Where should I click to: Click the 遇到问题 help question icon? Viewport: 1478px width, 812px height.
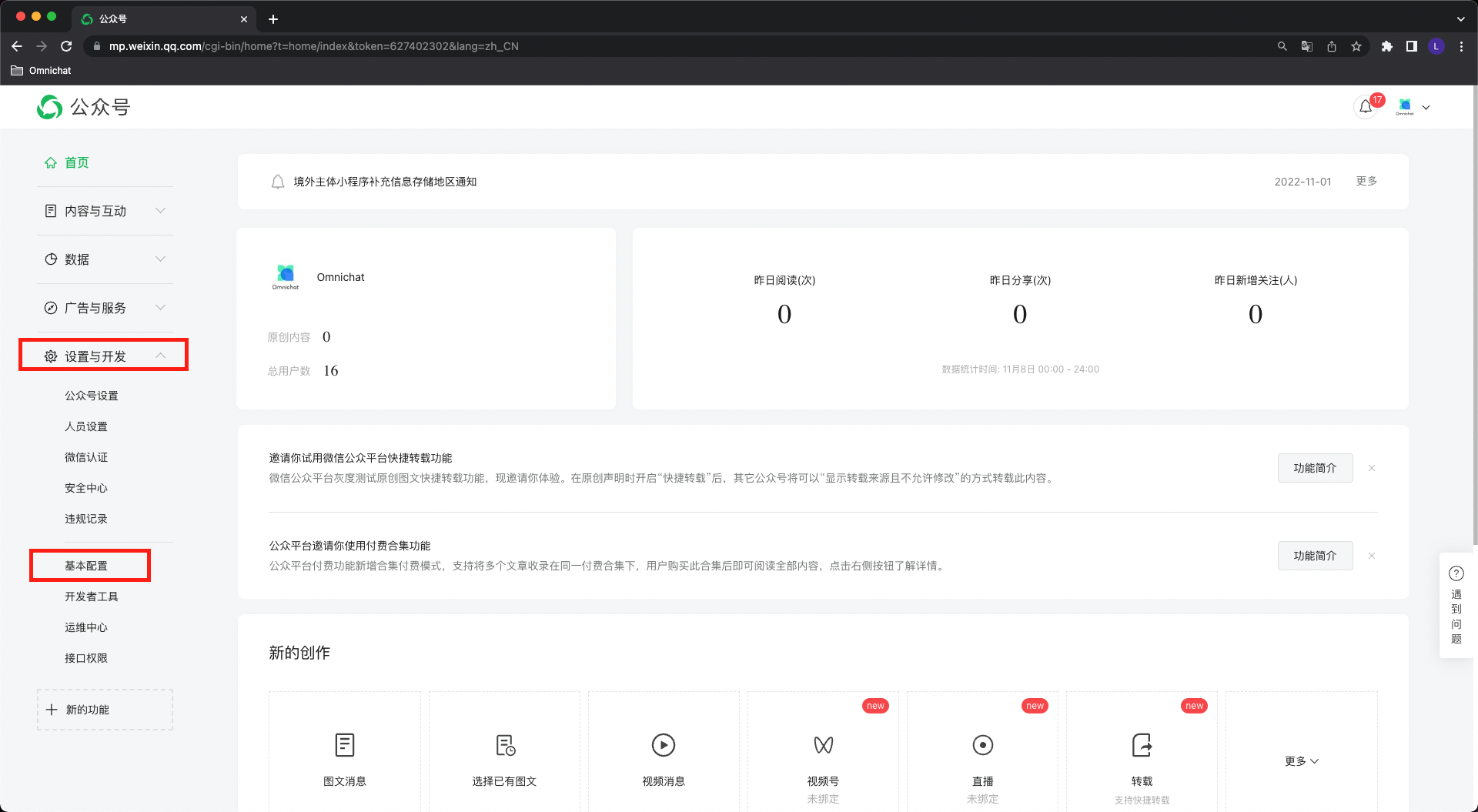click(x=1456, y=573)
